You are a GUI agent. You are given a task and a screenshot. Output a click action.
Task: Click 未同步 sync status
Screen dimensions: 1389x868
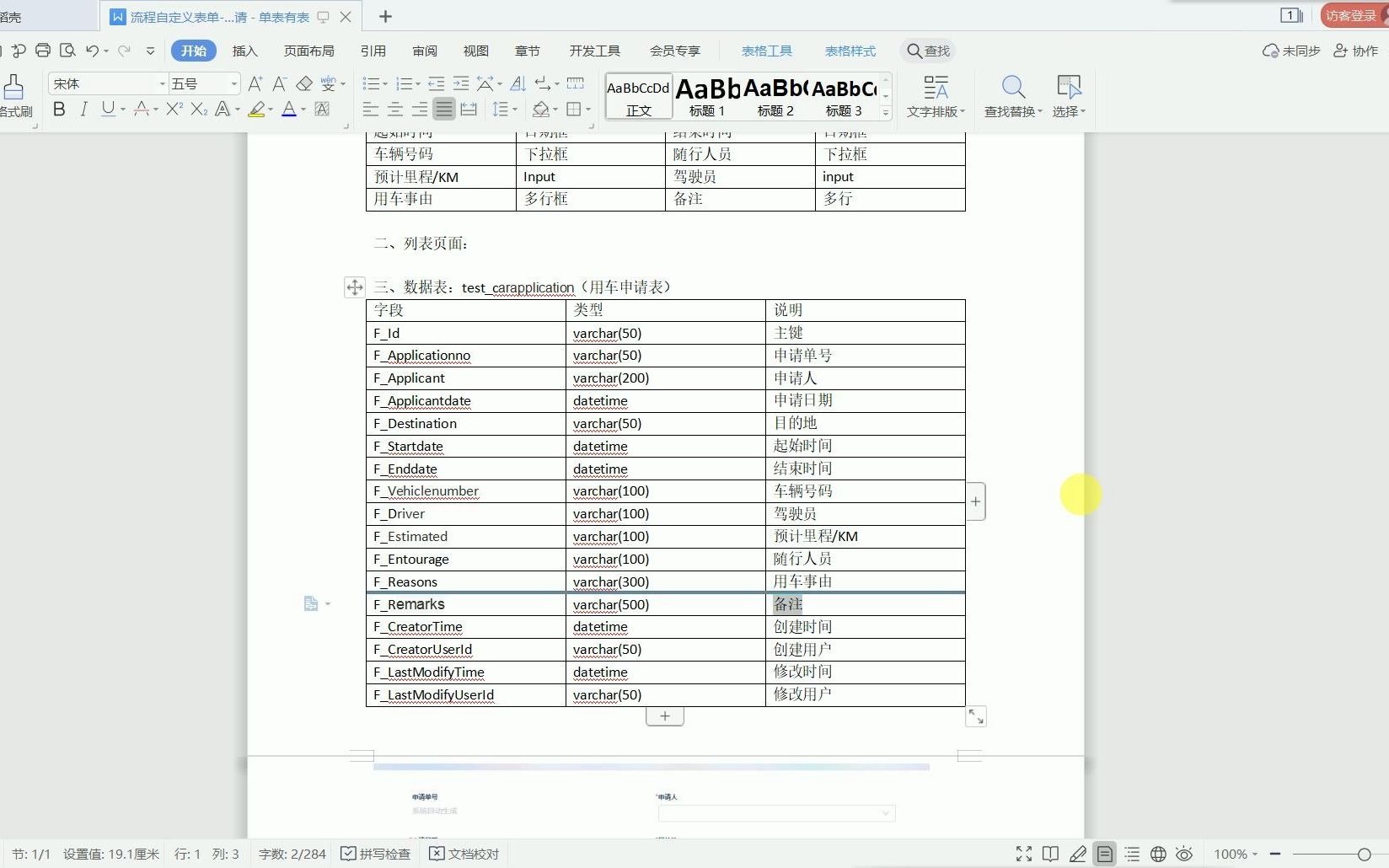(1291, 51)
